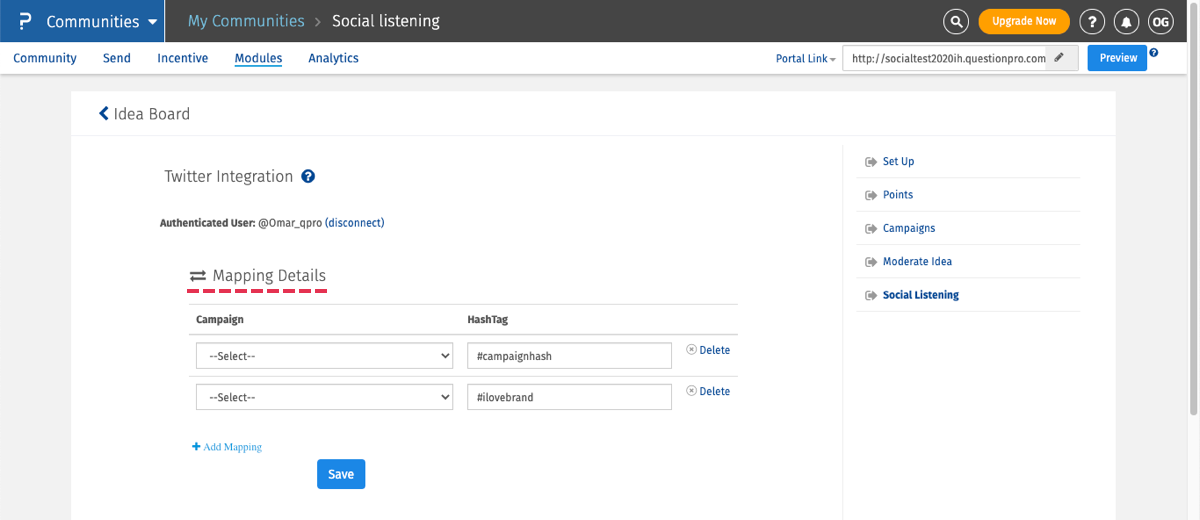Click the #ilovebrand hashtag input field
The image size is (1200, 520).
coord(569,397)
